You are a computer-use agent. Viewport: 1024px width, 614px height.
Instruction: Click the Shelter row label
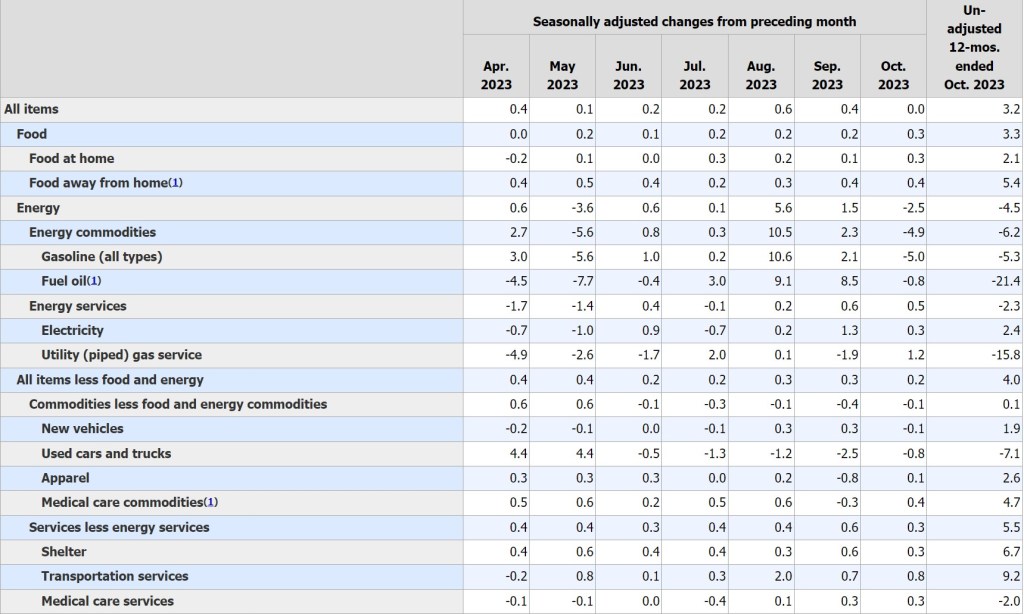pyautogui.click(x=64, y=551)
